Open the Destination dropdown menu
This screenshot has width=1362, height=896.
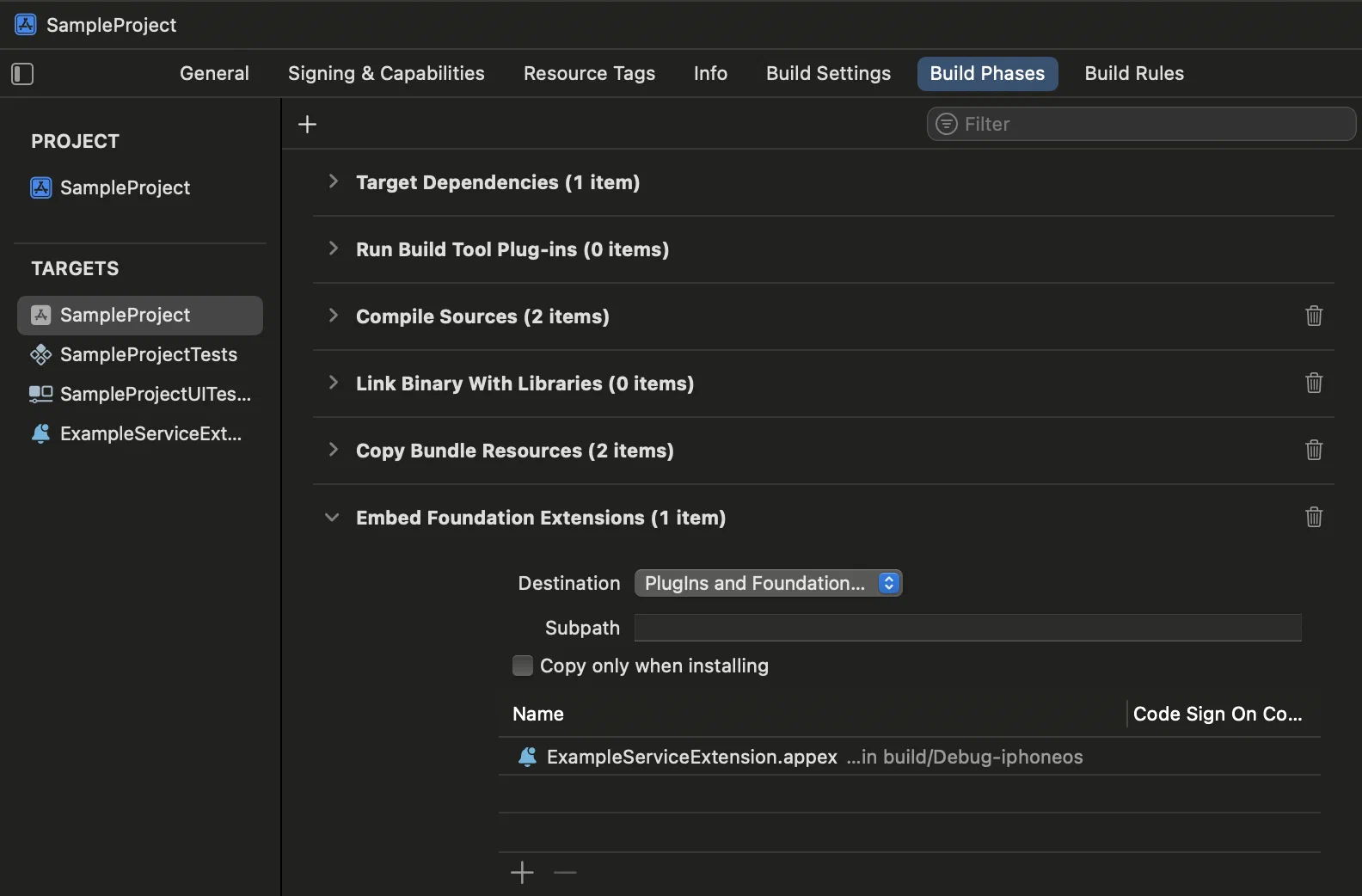tap(767, 583)
